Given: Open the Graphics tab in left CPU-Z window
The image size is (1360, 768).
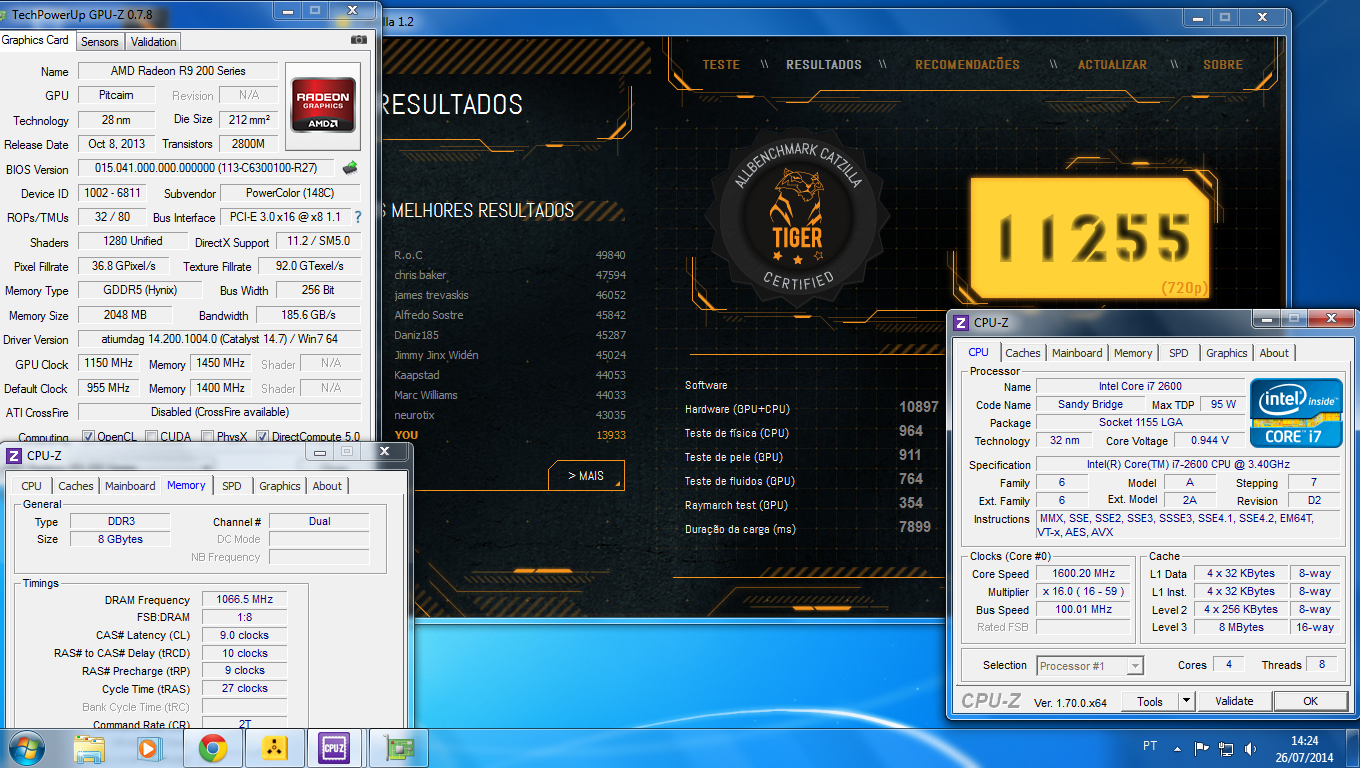Looking at the screenshot, I should 279,486.
